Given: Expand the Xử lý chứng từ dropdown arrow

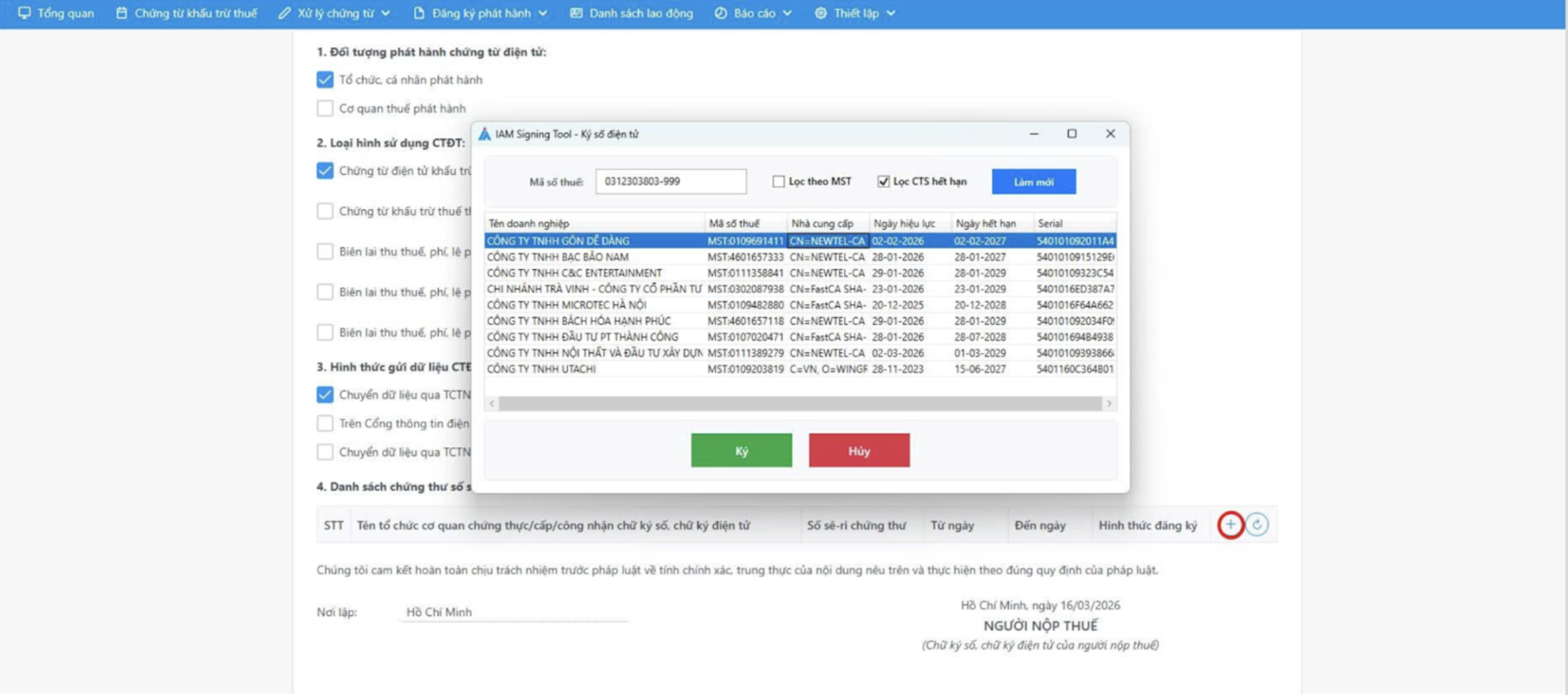Looking at the screenshot, I should (386, 13).
